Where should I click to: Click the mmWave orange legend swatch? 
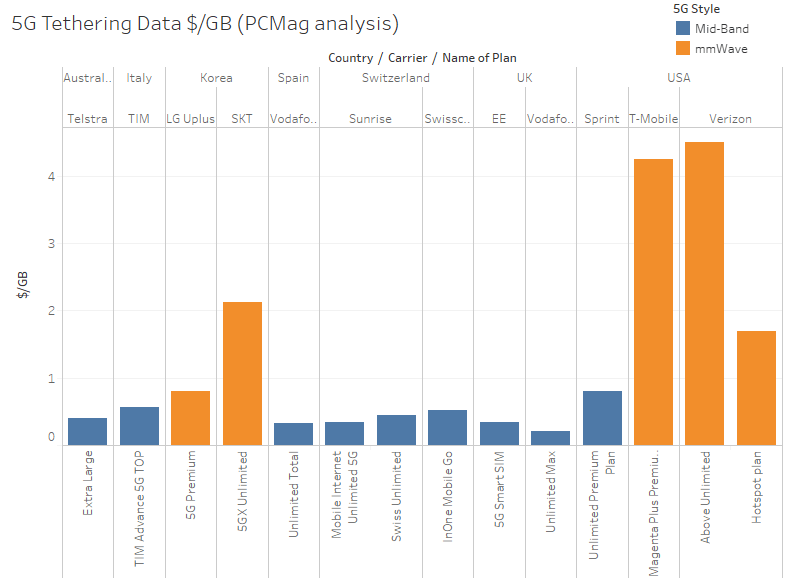point(682,48)
